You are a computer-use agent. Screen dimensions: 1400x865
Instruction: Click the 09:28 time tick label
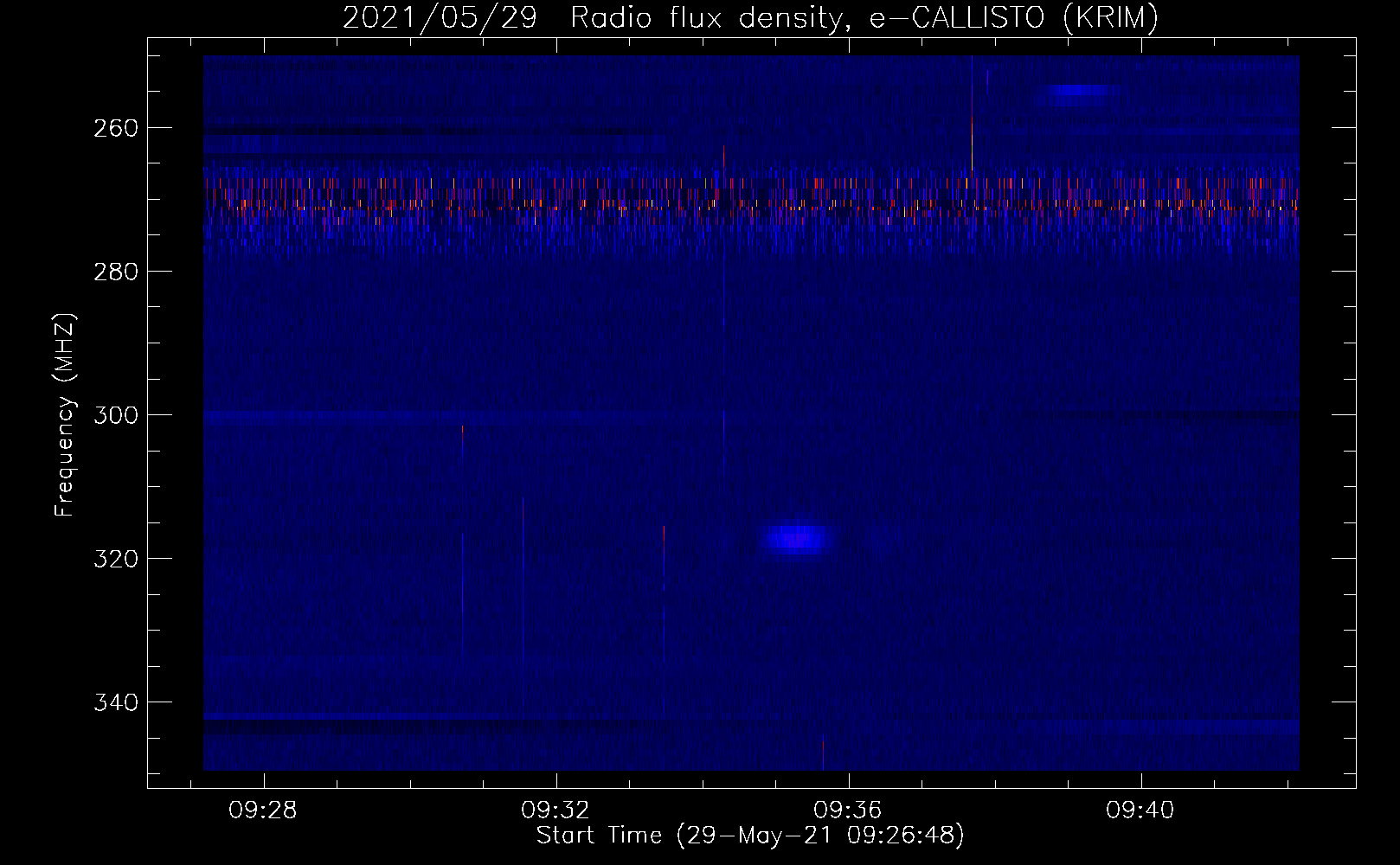click(263, 811)
